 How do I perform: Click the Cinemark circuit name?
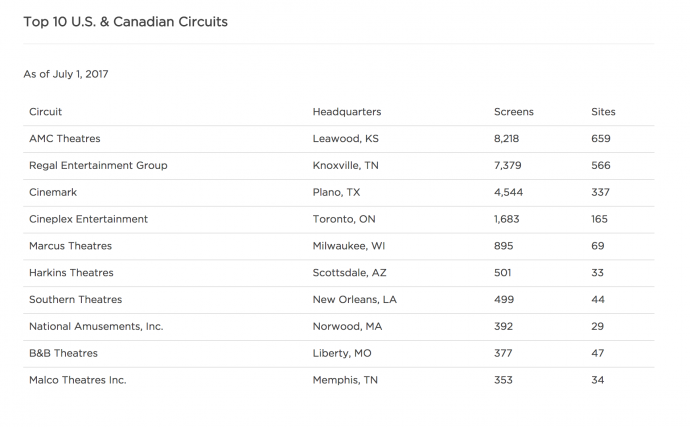[53, 192]
